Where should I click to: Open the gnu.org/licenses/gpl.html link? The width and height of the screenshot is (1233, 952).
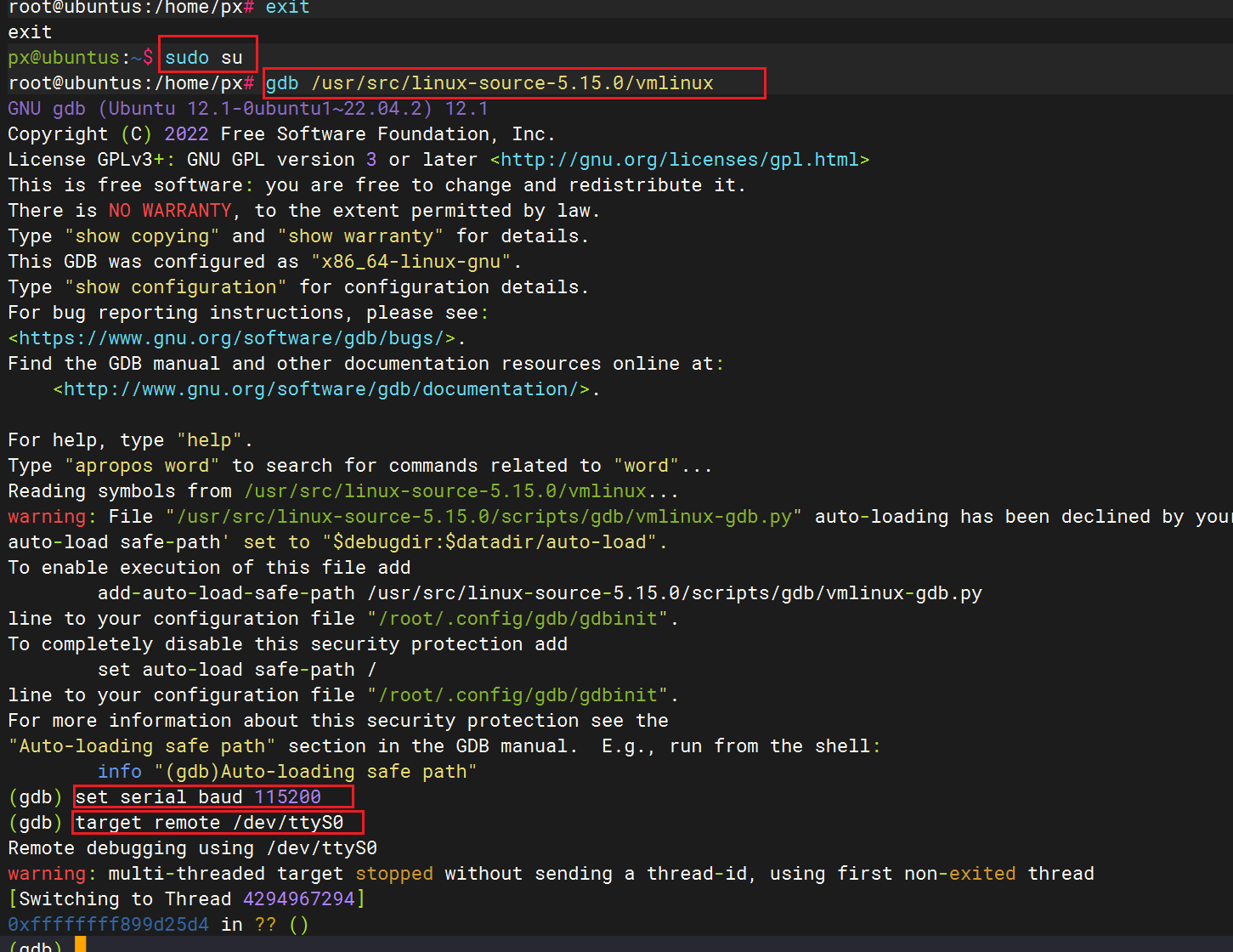tap(680, 160)
